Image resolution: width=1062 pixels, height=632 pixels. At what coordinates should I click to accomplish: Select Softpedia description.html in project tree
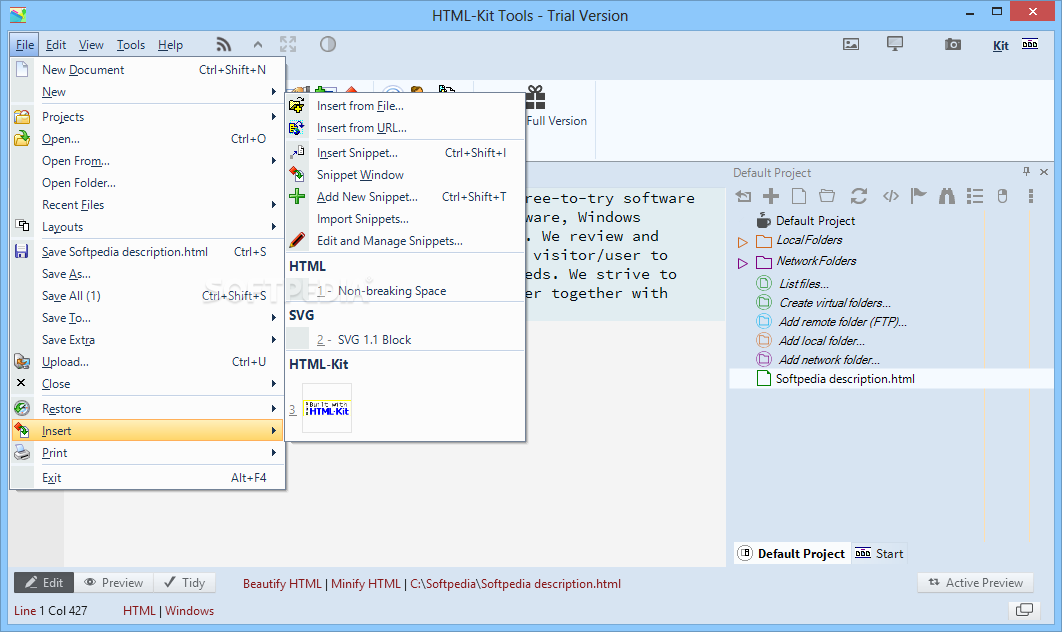point(845,379)
